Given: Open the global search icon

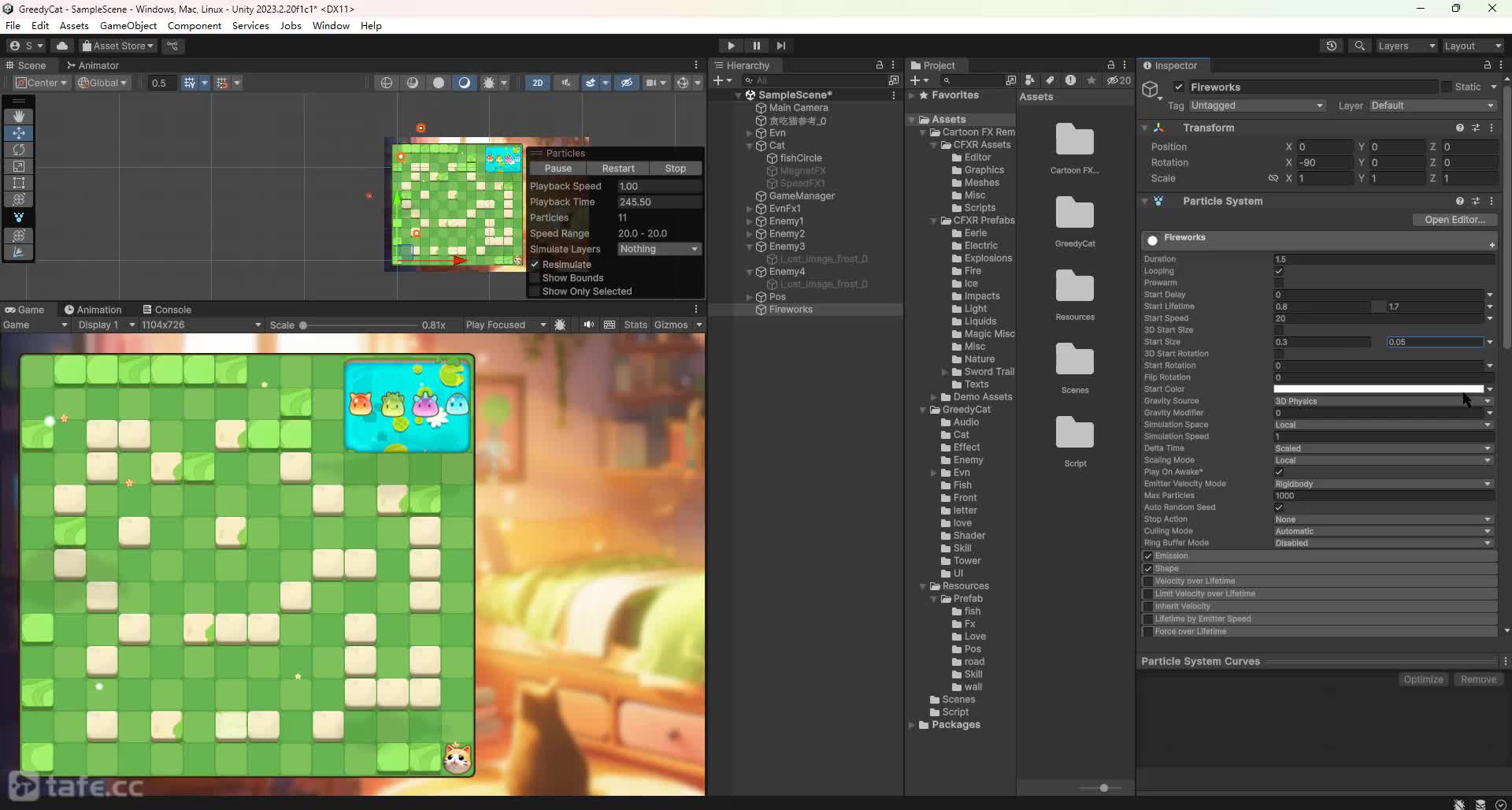Looking at the screenshot, I should tap(1359, 46).
